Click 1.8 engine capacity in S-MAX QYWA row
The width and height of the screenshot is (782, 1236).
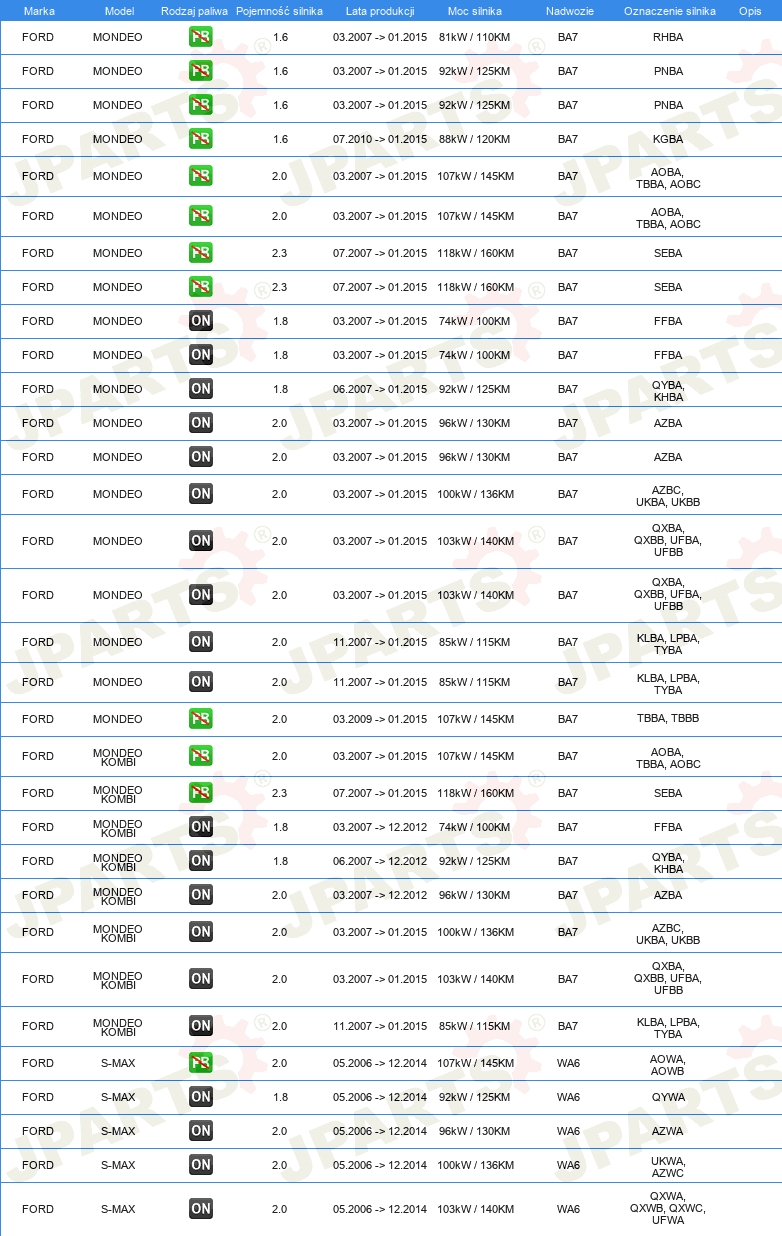[280, 1097]
